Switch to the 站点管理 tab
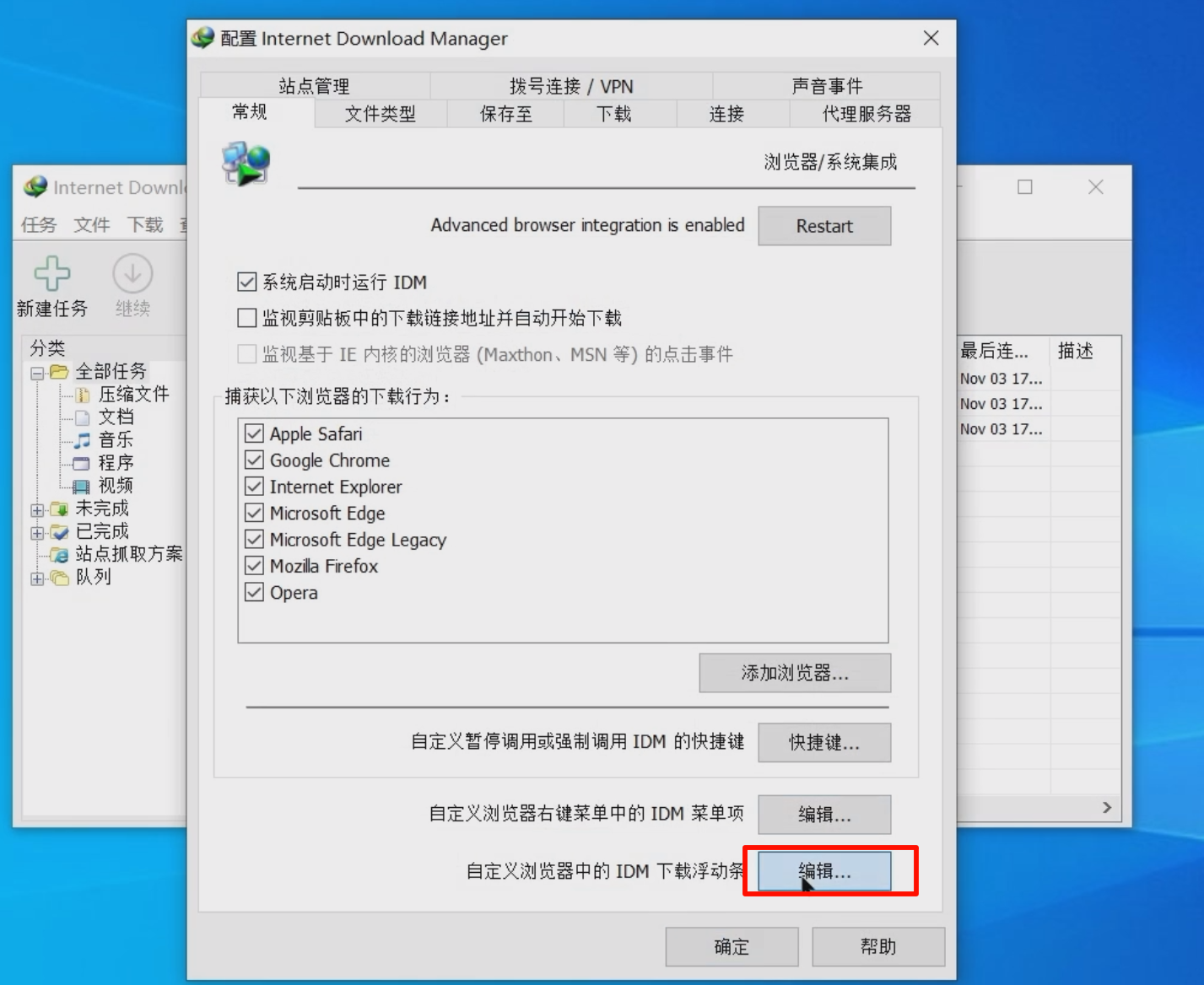1204x985 pixels. point(315,86)
